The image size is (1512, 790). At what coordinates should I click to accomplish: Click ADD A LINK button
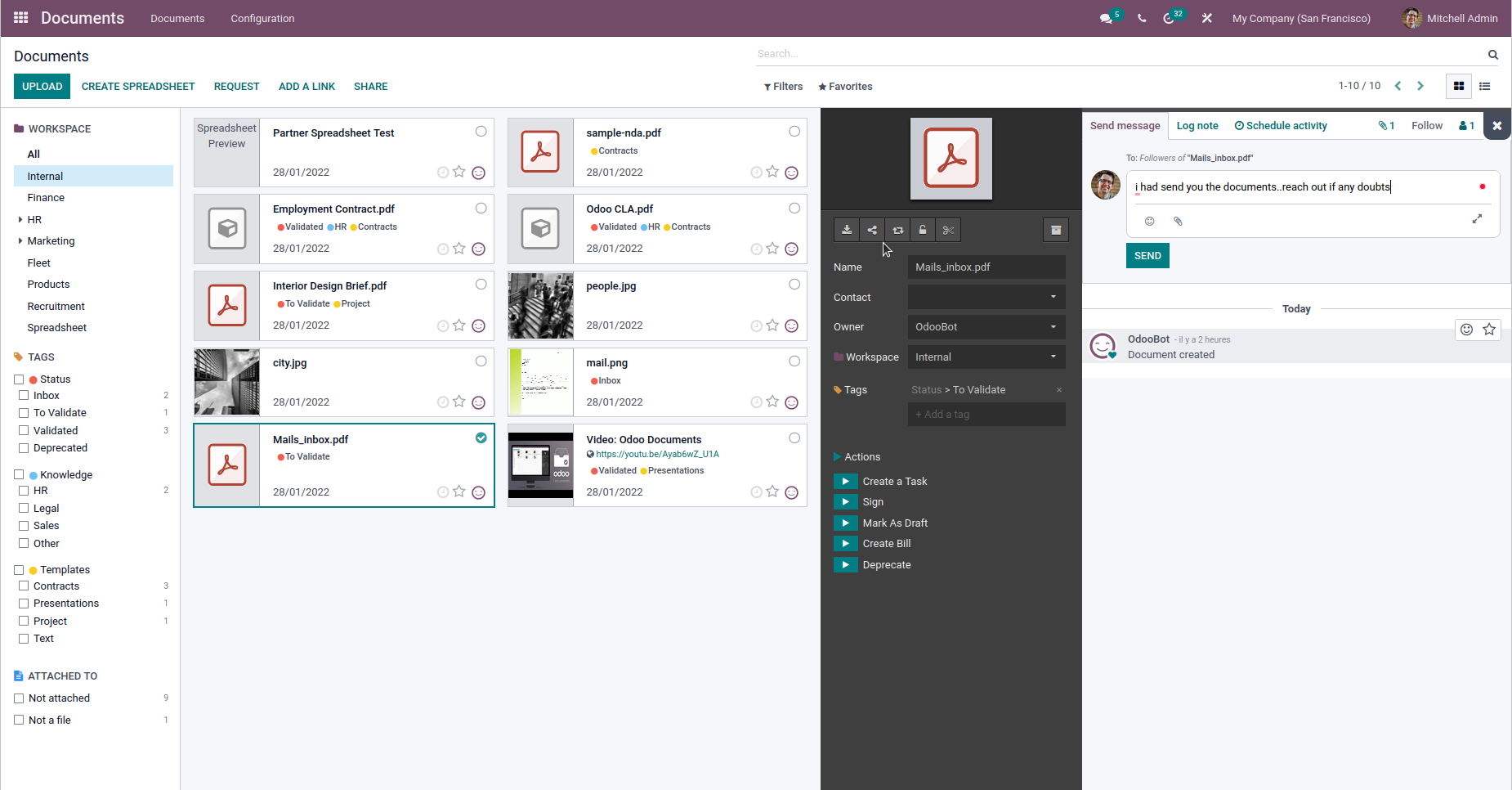pos(306,87)
